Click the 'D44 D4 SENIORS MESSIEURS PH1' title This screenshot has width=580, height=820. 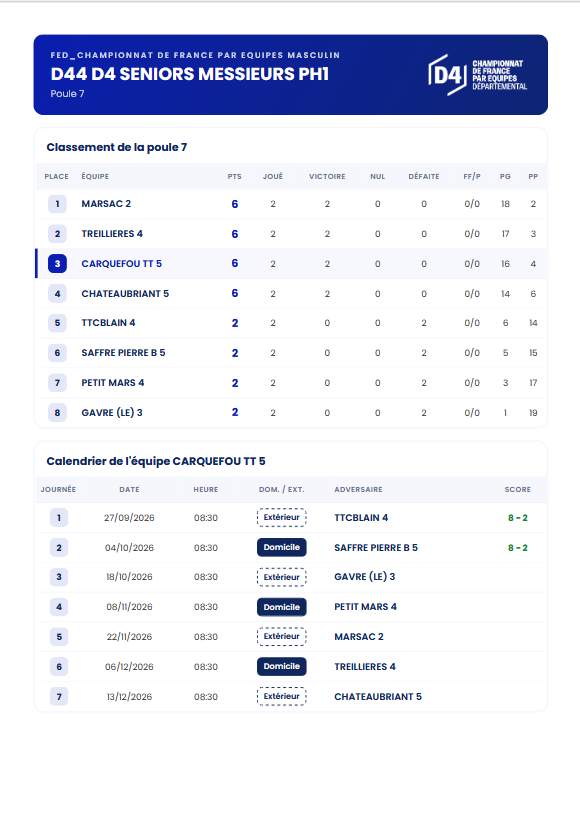[190, 74]
